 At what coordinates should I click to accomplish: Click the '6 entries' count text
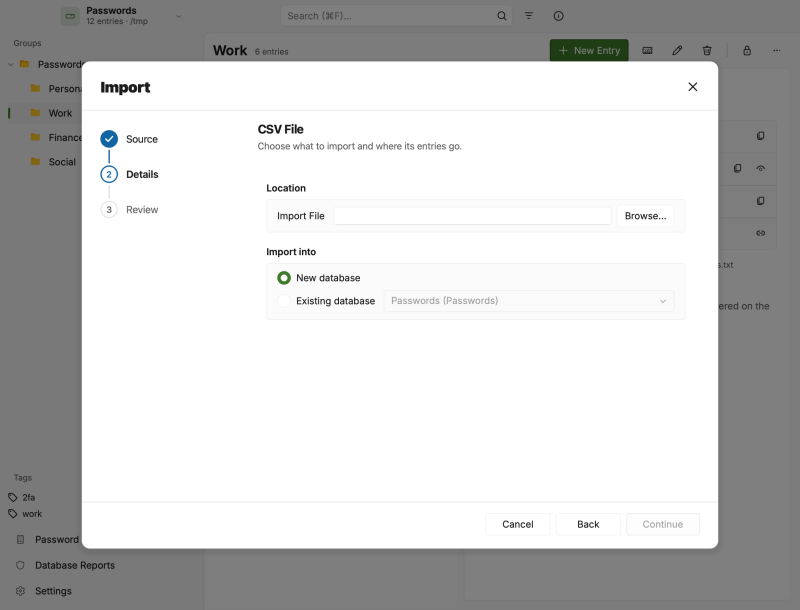tap(271, 52)
